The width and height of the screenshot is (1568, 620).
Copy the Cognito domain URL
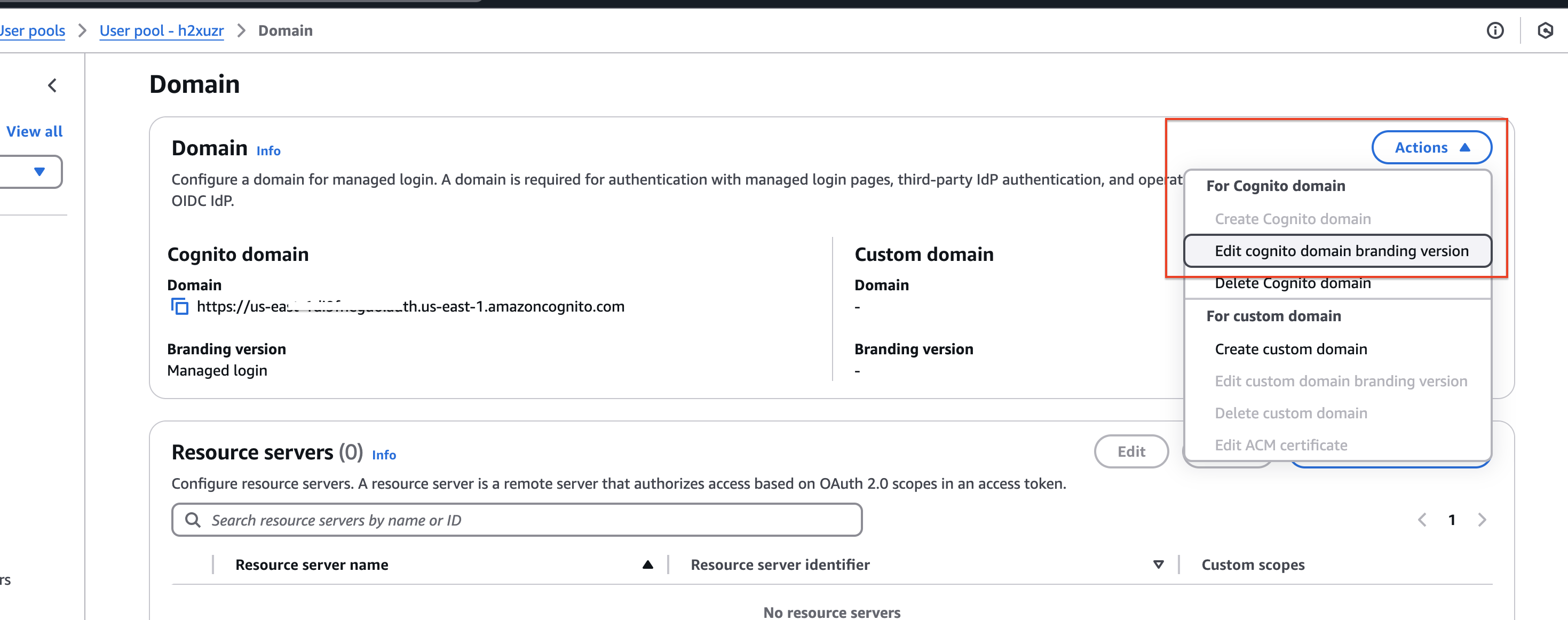(179, 306)
